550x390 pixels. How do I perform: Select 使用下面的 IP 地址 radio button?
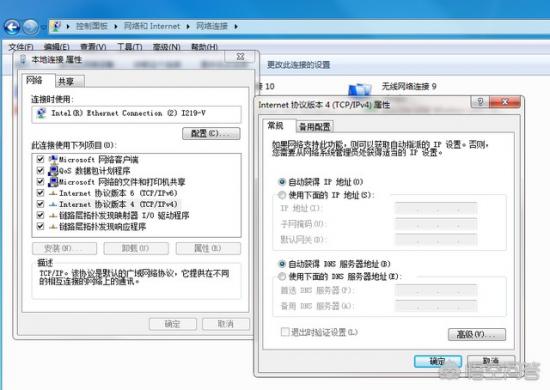click(x=282, y=195)
